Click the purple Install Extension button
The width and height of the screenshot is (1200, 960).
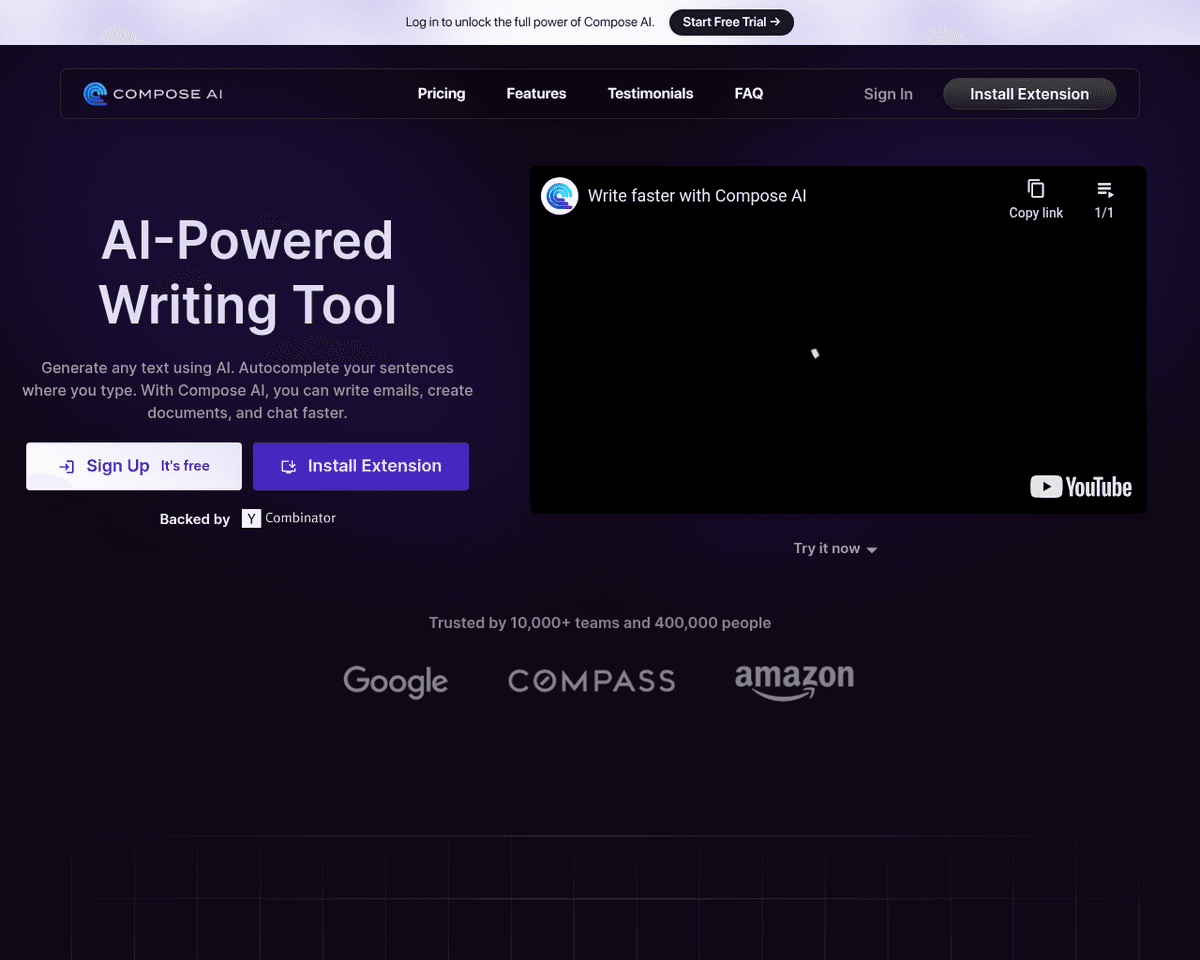pyautogui.click(x=361, y=466)
